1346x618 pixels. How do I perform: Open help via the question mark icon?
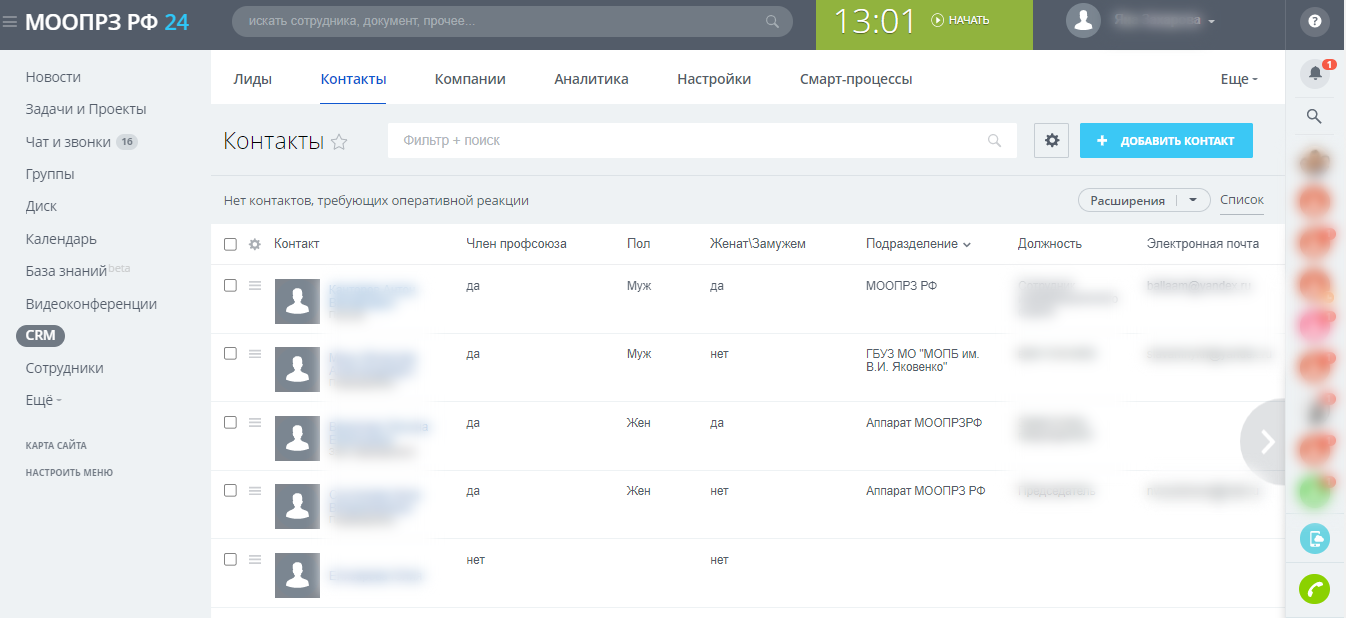pyautogui.click(x=1315, y=21)
